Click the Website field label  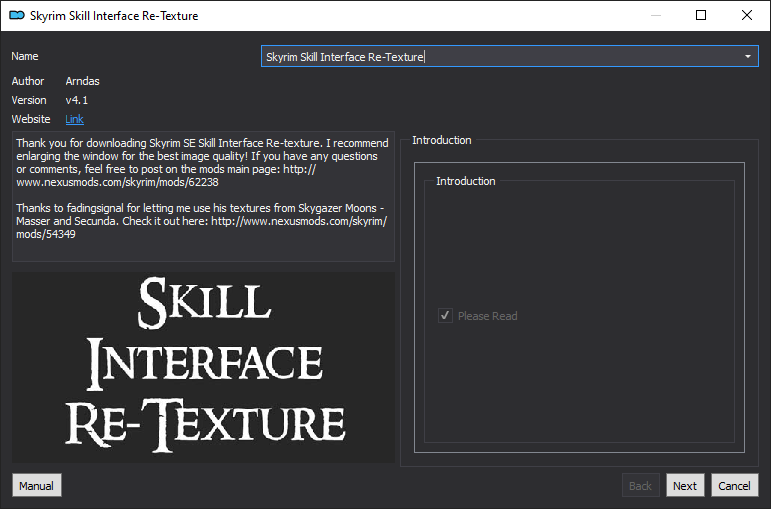[x=31, y=119]
